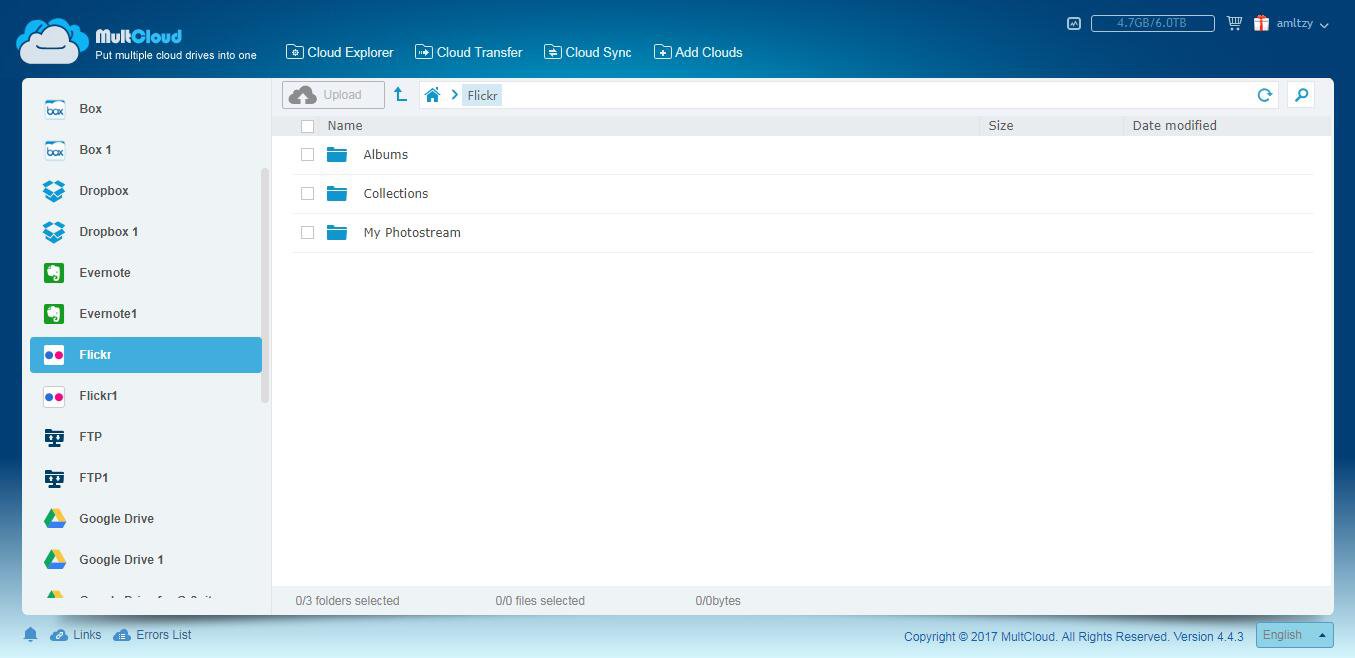The width and height of the screenshot is (1355, 658).
Task: Click the Box 1 icon in sidebar
Action: 54,150
